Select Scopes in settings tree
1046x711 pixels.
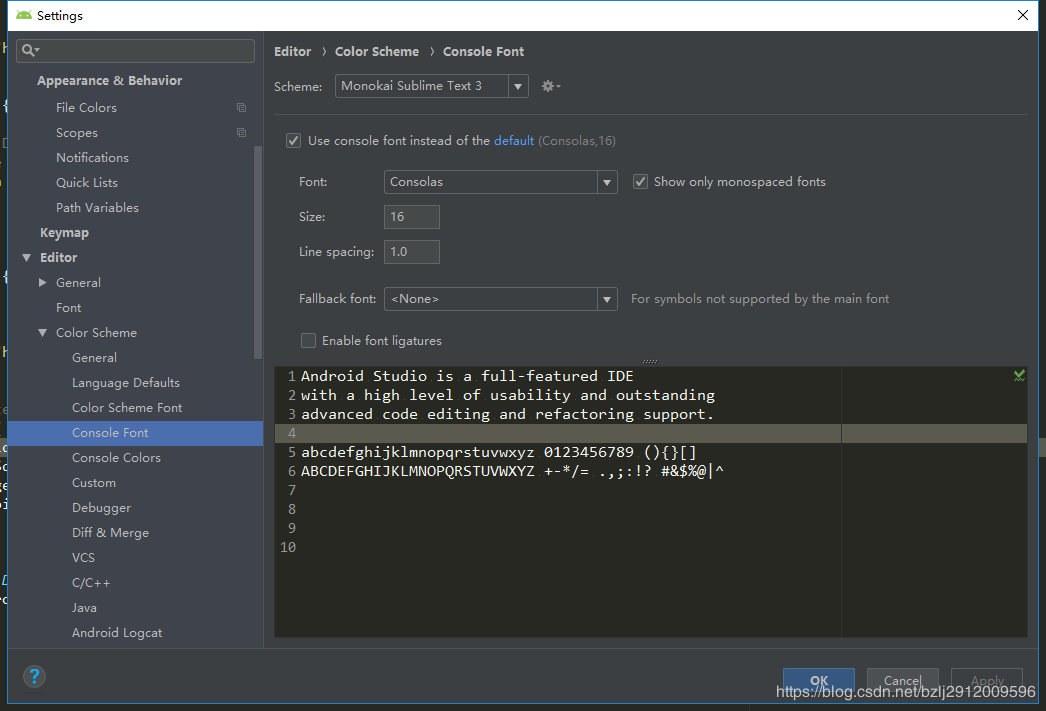(x=77, y=133)
